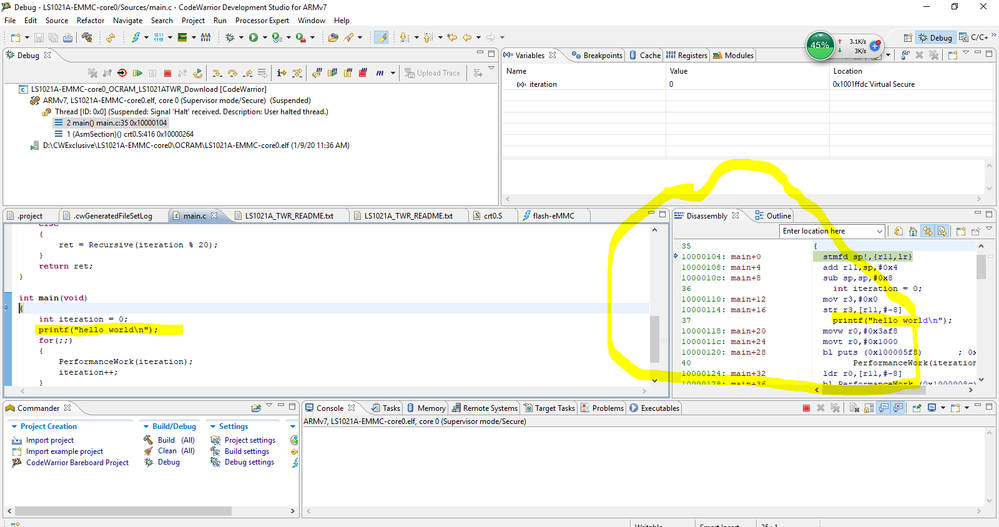Click Step Return in Debug toolbar
The height and width of the screenshot is (527, 999).
pyautogui.click(x=248, y=73)
